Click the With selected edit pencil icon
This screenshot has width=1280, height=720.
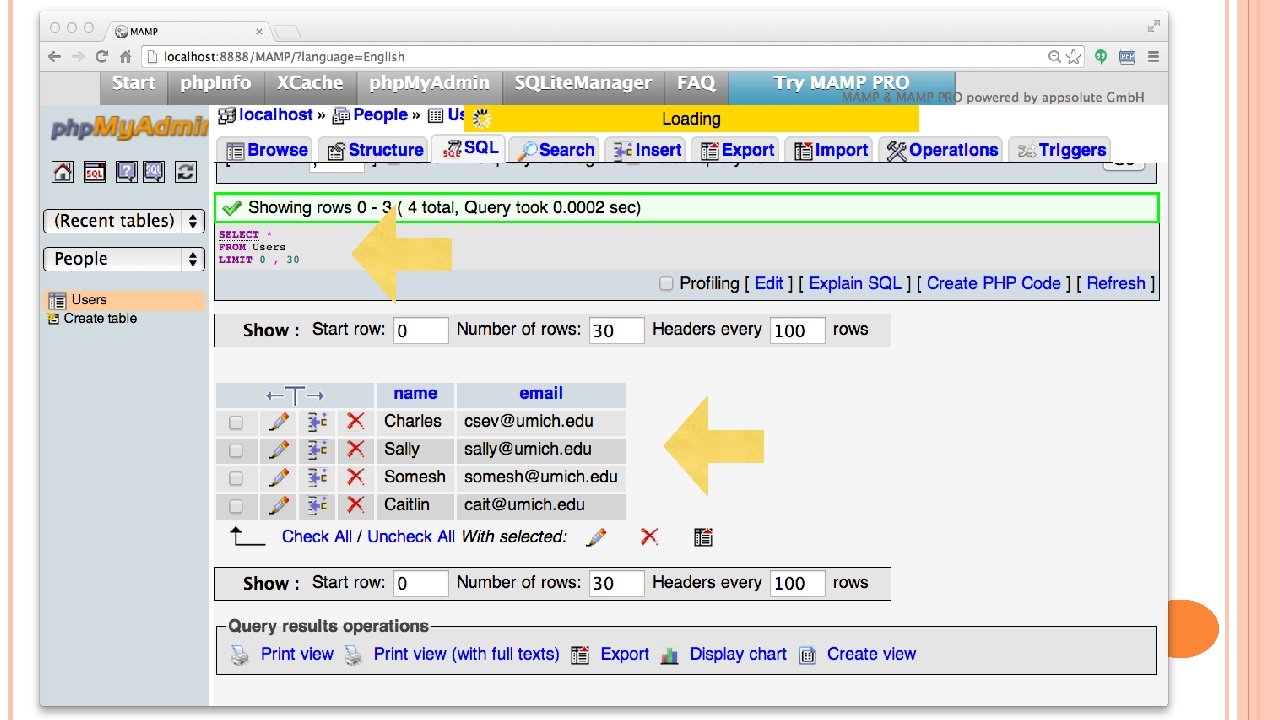point(596,538)
